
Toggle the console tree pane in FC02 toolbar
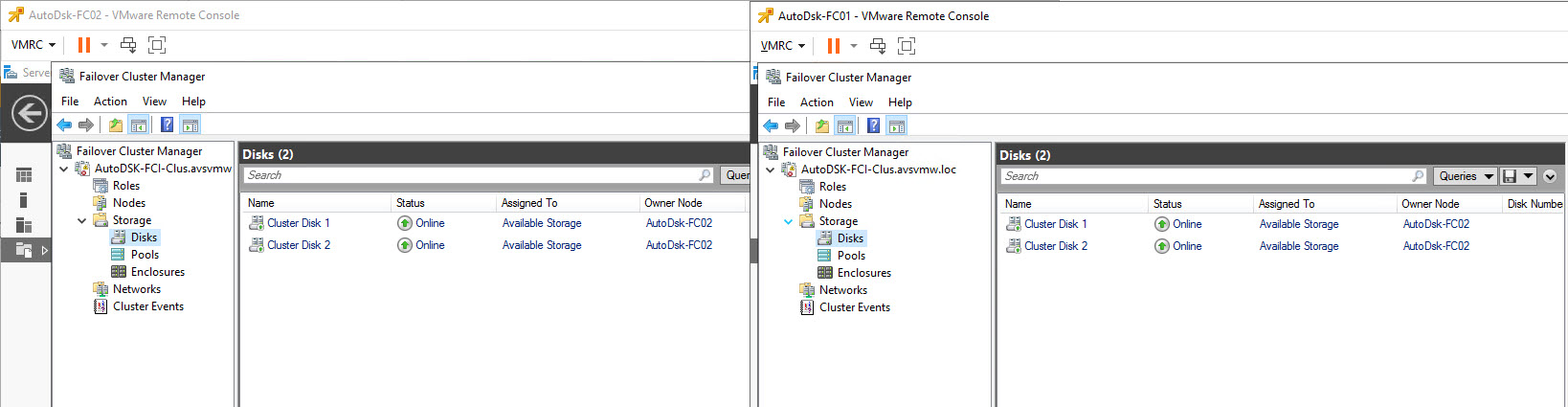(139, 124)
